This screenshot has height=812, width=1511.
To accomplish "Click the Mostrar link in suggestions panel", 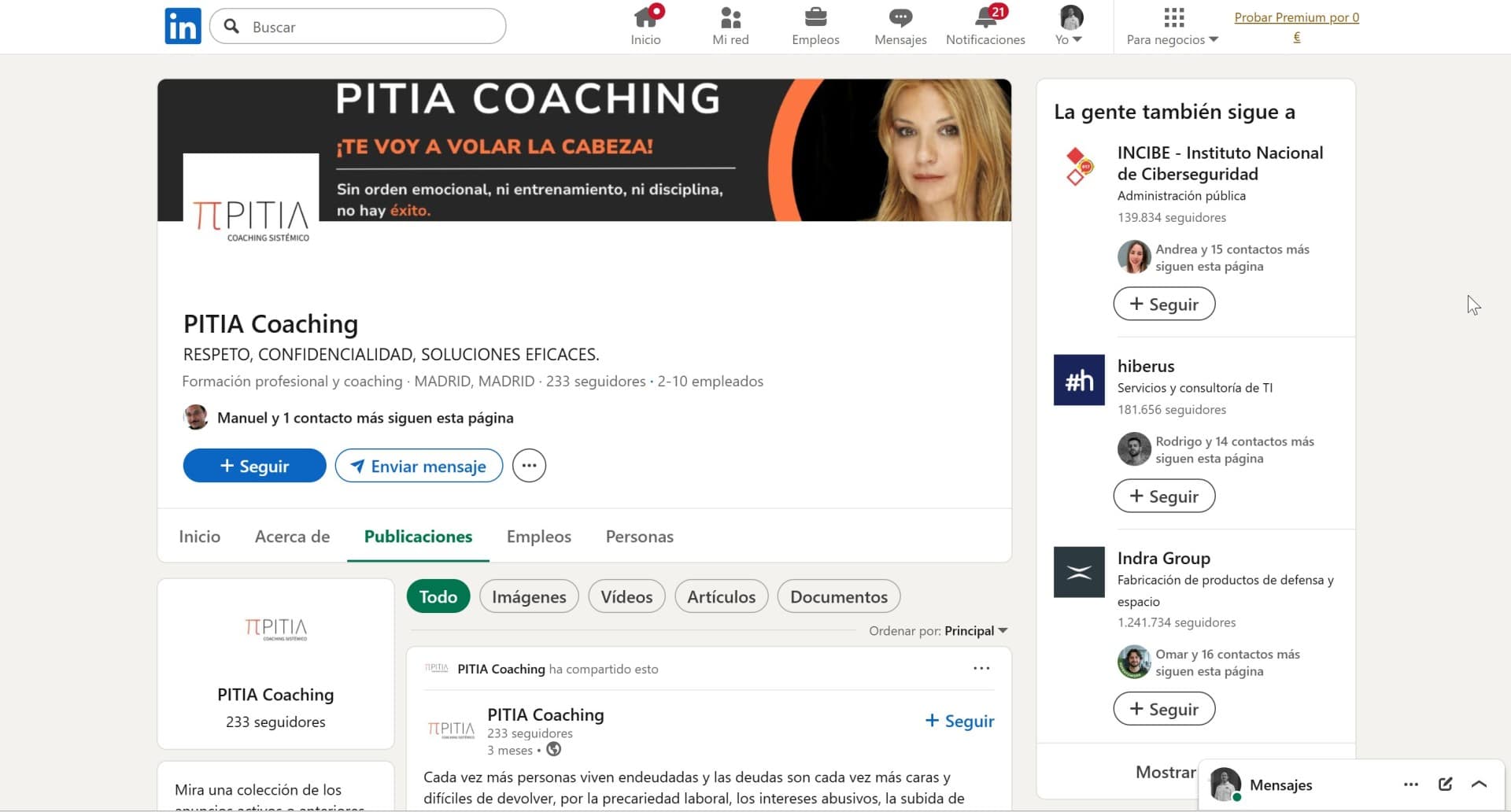I will [1166, 773].
